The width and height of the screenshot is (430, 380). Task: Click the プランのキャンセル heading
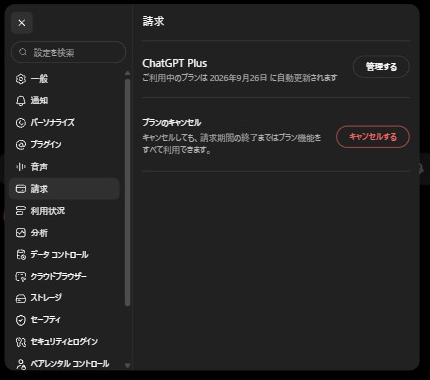(x=172, y=123)
